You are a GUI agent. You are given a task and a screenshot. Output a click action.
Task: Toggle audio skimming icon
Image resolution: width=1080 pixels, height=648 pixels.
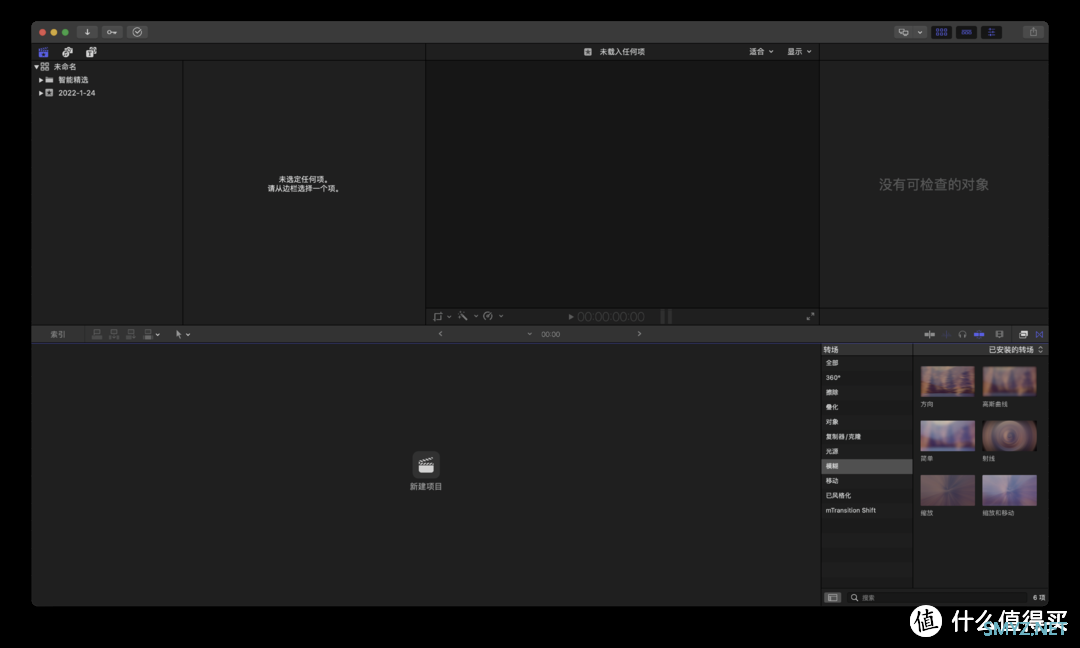tap(946, 335)
